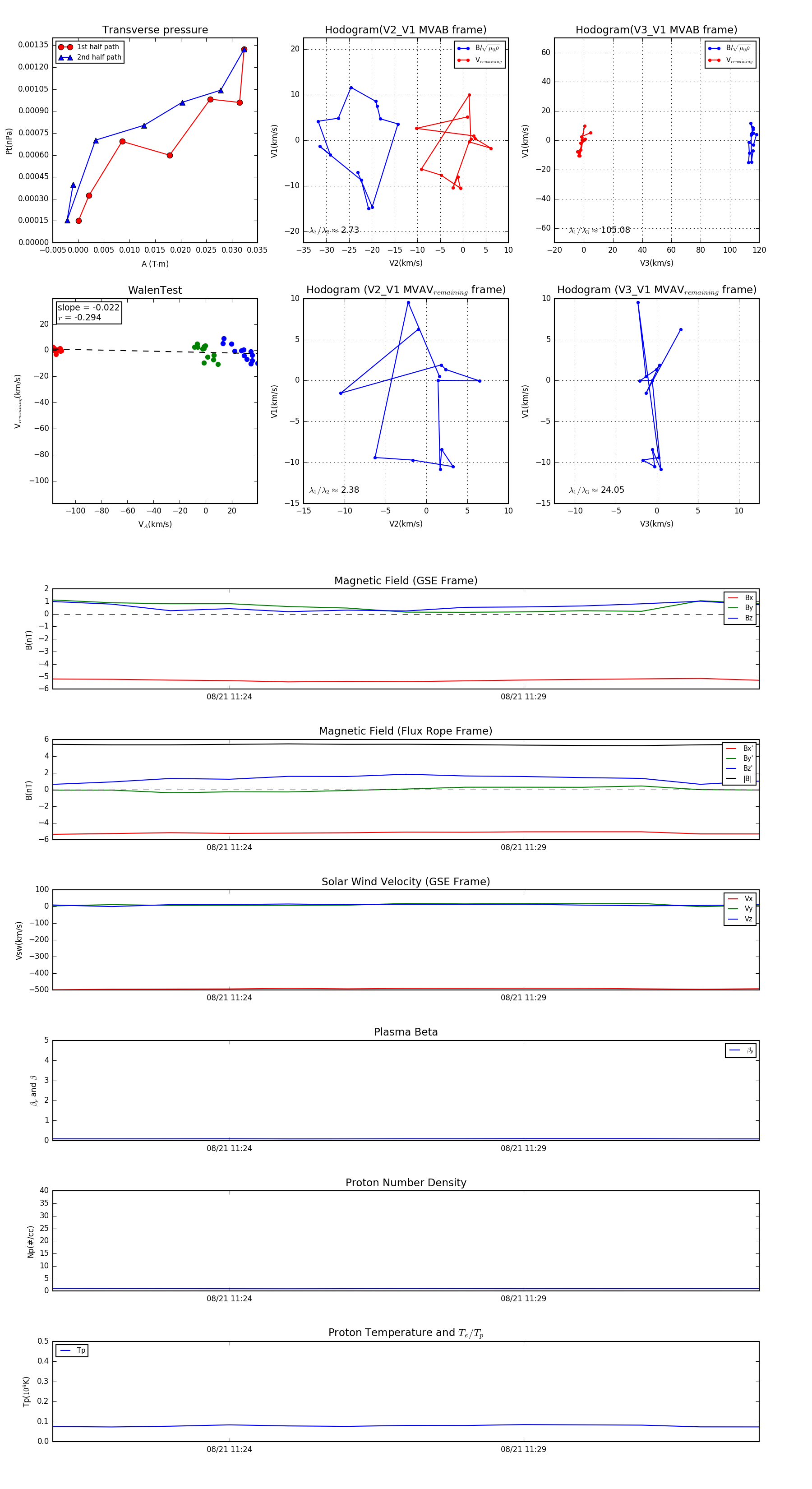Click the "Hodogram(V3_V1 MVAB frame)" title
Image resolution: width=812 pixels, height=1489 pixels.
(x=656, y=30)
